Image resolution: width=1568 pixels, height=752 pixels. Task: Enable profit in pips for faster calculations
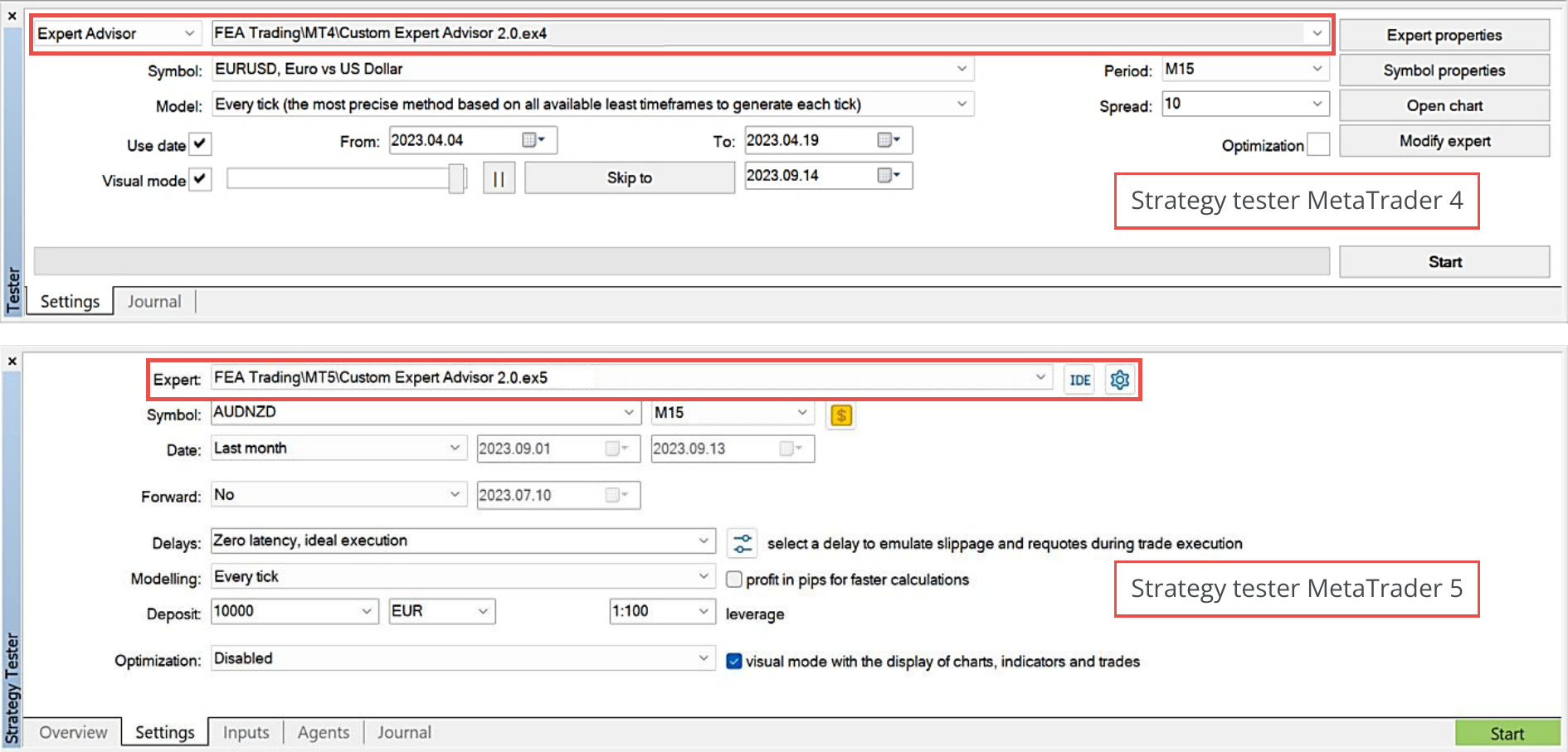734,580
